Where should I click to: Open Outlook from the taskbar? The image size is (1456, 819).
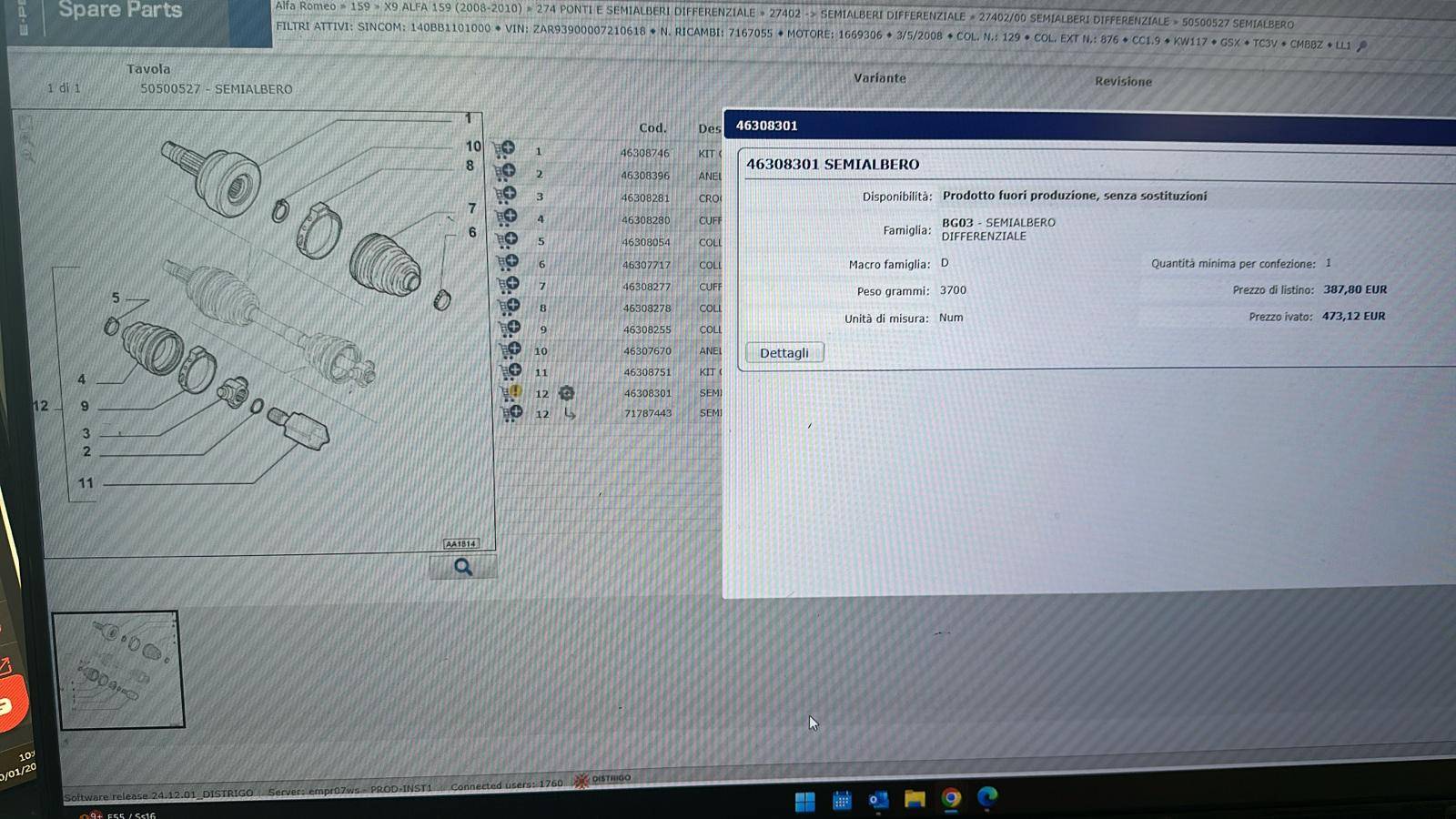[878, 800]
